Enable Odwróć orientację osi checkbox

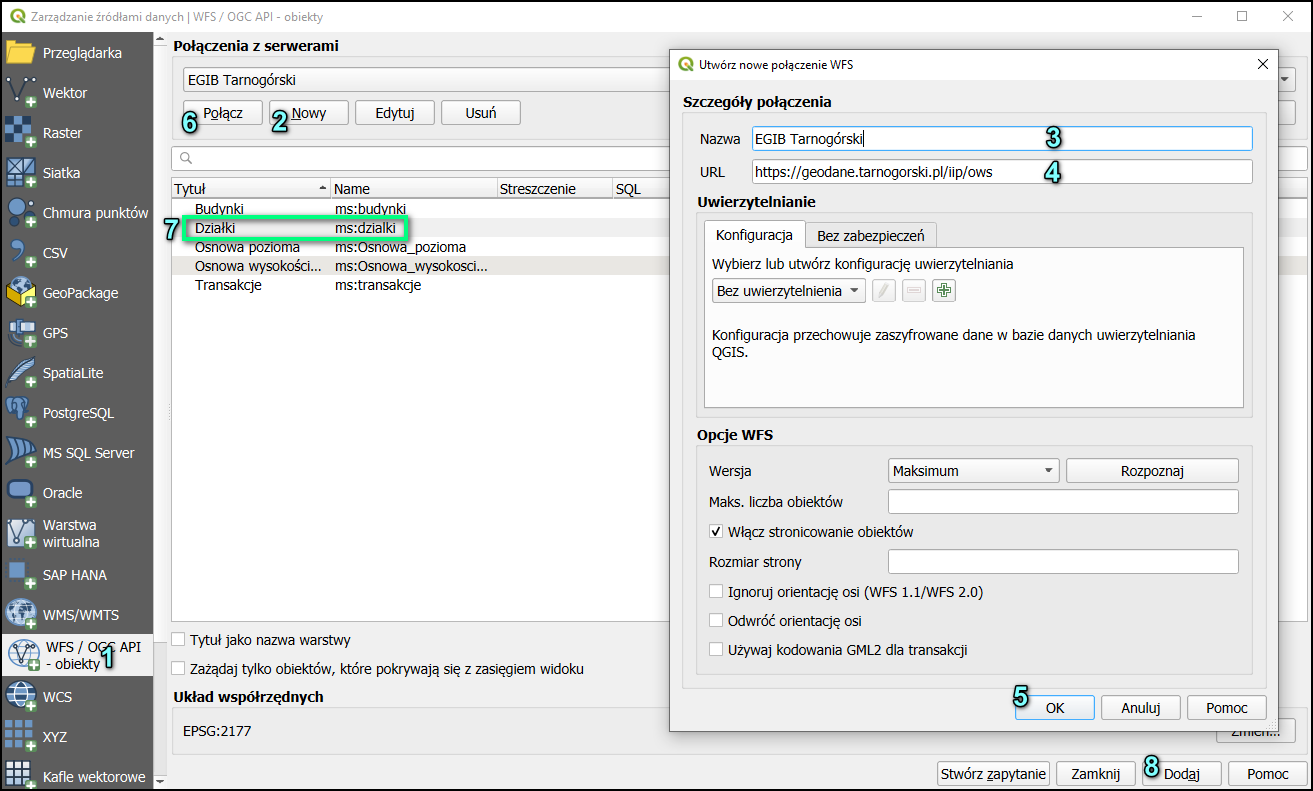coord(716,621)
